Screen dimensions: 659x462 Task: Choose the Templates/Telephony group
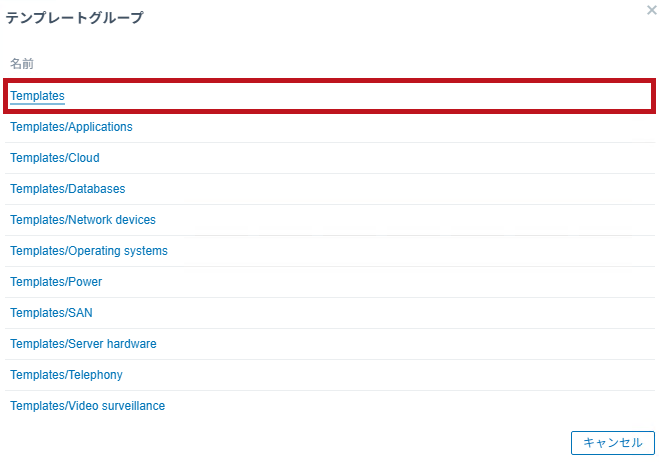click(66, 375)
